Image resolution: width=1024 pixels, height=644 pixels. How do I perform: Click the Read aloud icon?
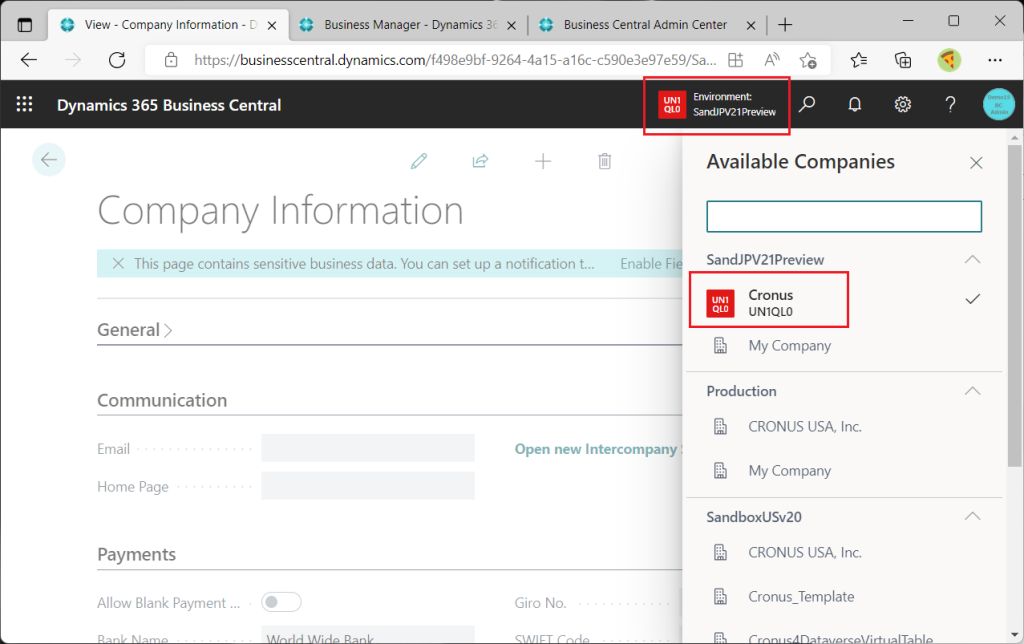[x=772, y=60]
